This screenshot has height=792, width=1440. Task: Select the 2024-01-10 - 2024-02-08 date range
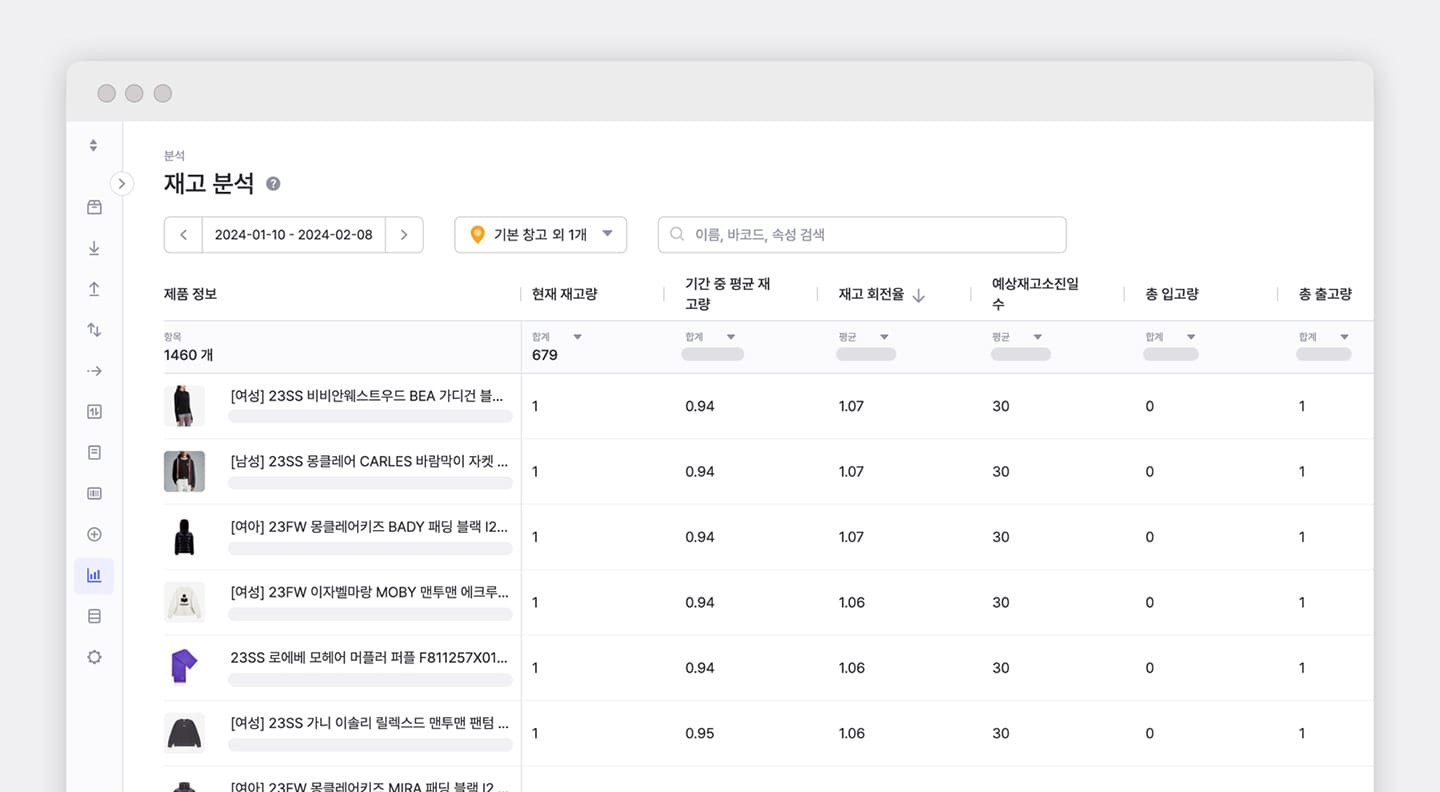pos(293,234)
